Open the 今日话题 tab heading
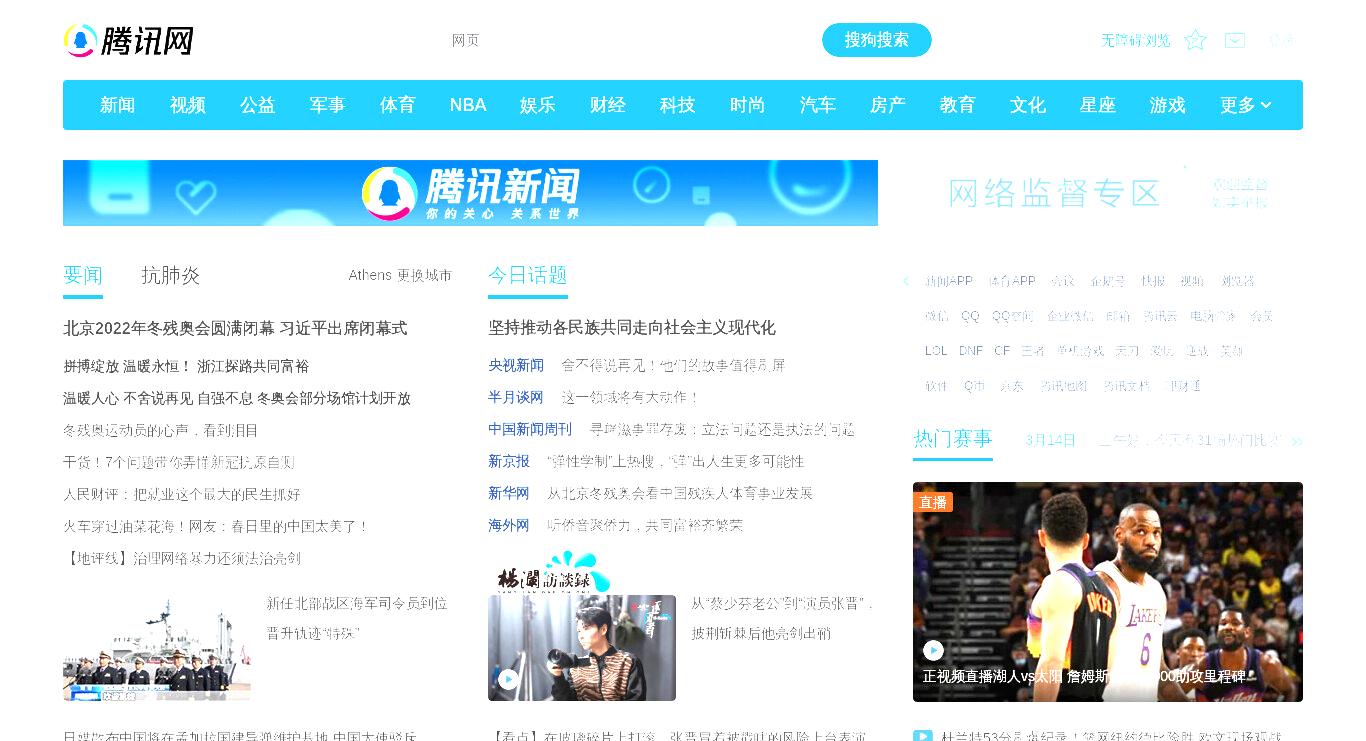The image size is (1366, 741). pos(528,276)
